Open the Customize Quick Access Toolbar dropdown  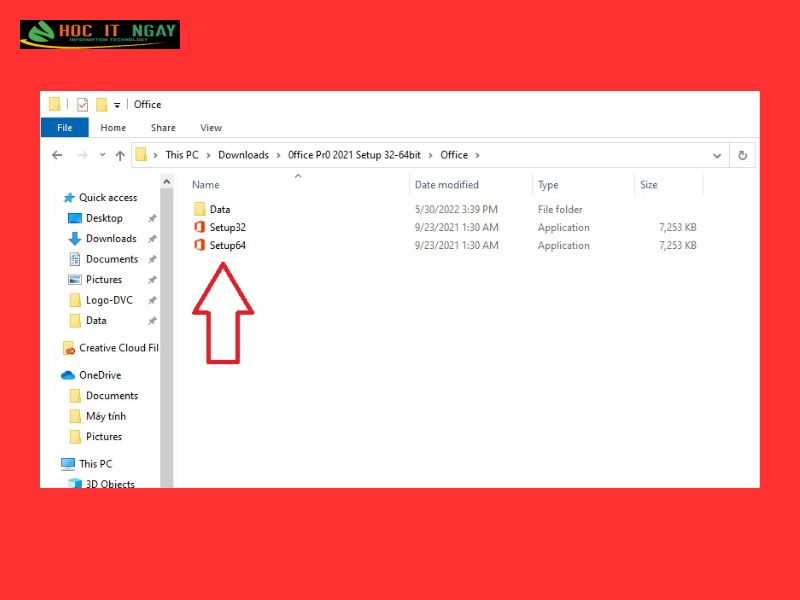pyautogui.click(x=117, y=105)
